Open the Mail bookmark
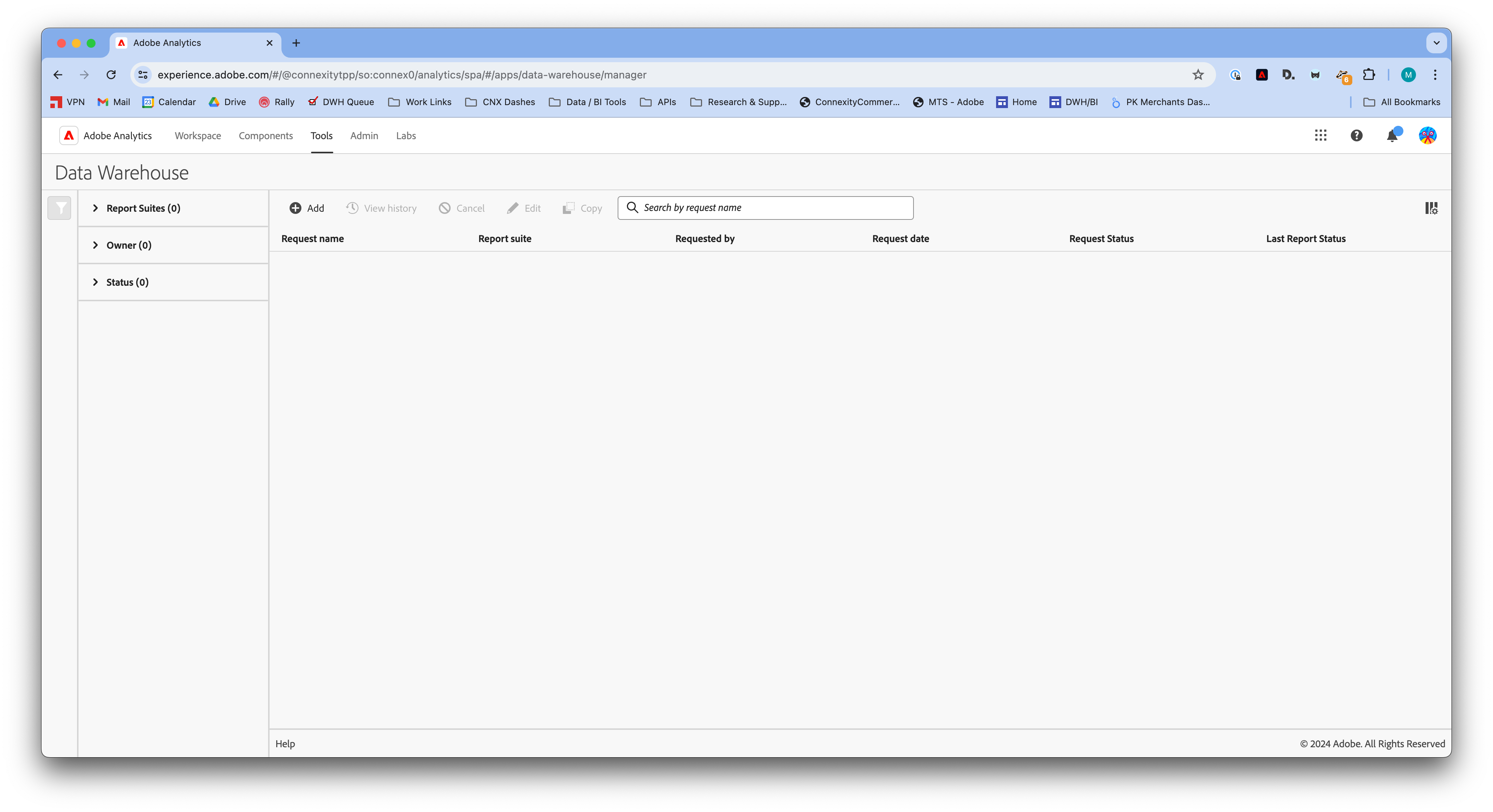Screen dimensions: 1493x812 point(114,102)
